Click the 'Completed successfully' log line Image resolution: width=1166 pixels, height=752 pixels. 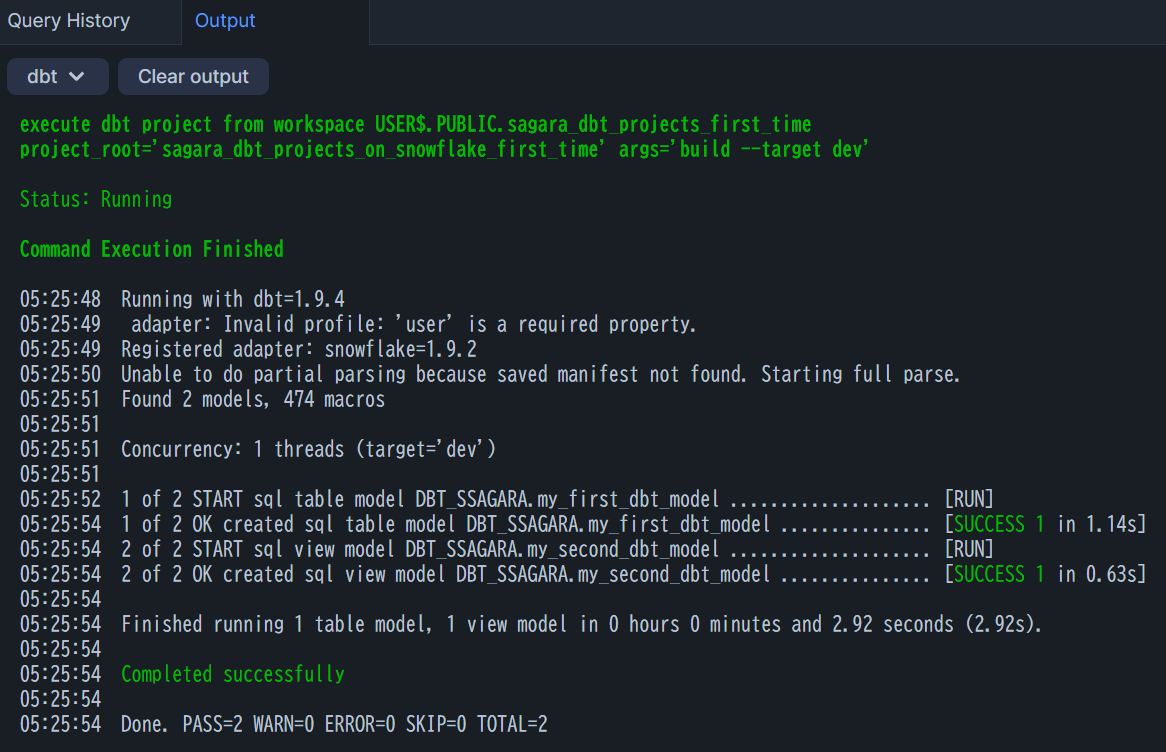[233, 675]
